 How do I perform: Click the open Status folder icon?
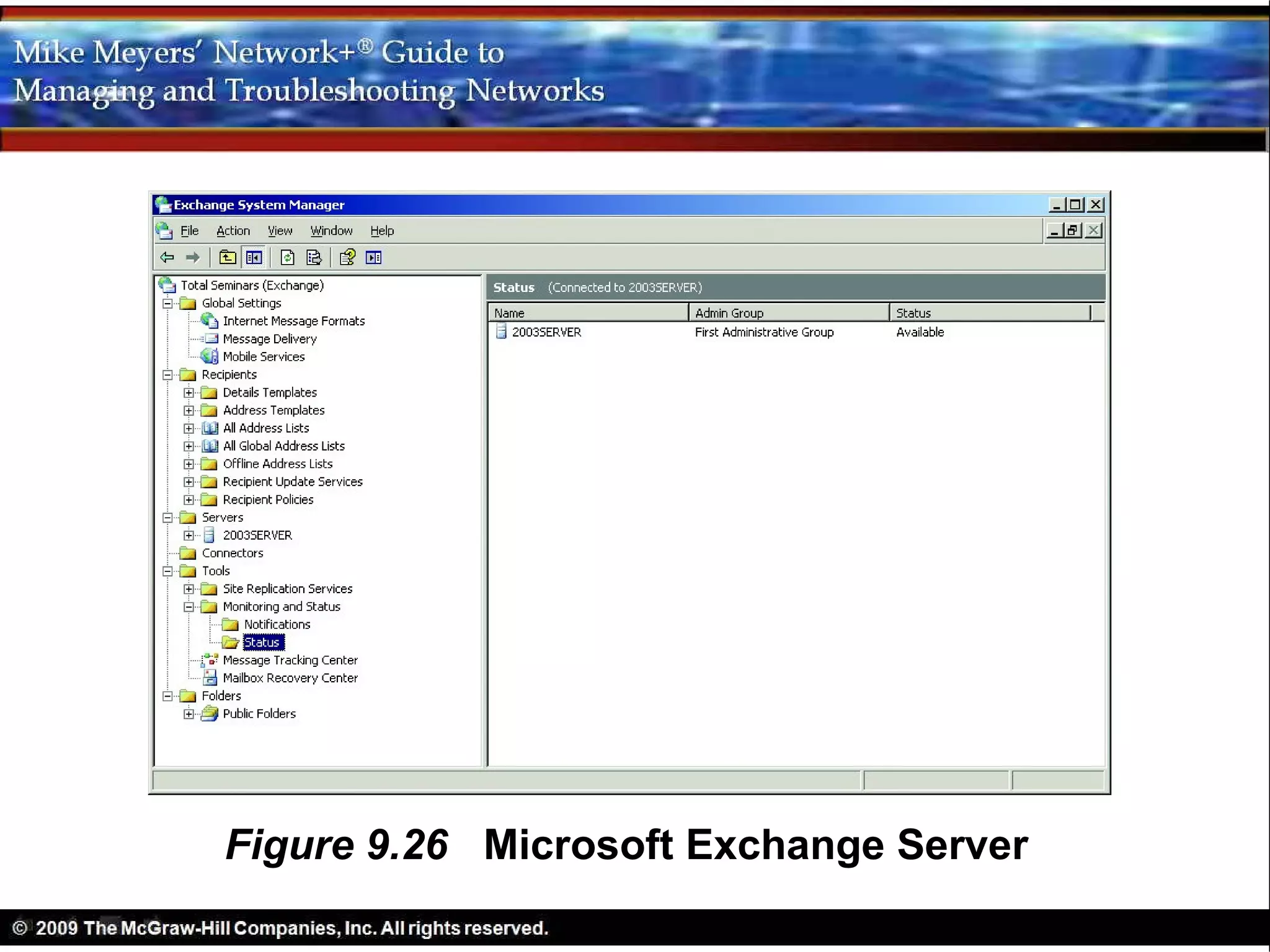[x=231, y=642]
